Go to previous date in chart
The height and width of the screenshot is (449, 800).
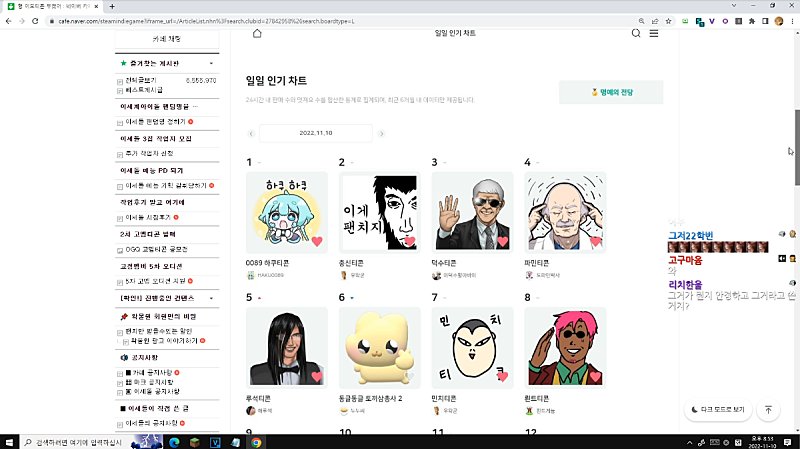click(251, 133)
